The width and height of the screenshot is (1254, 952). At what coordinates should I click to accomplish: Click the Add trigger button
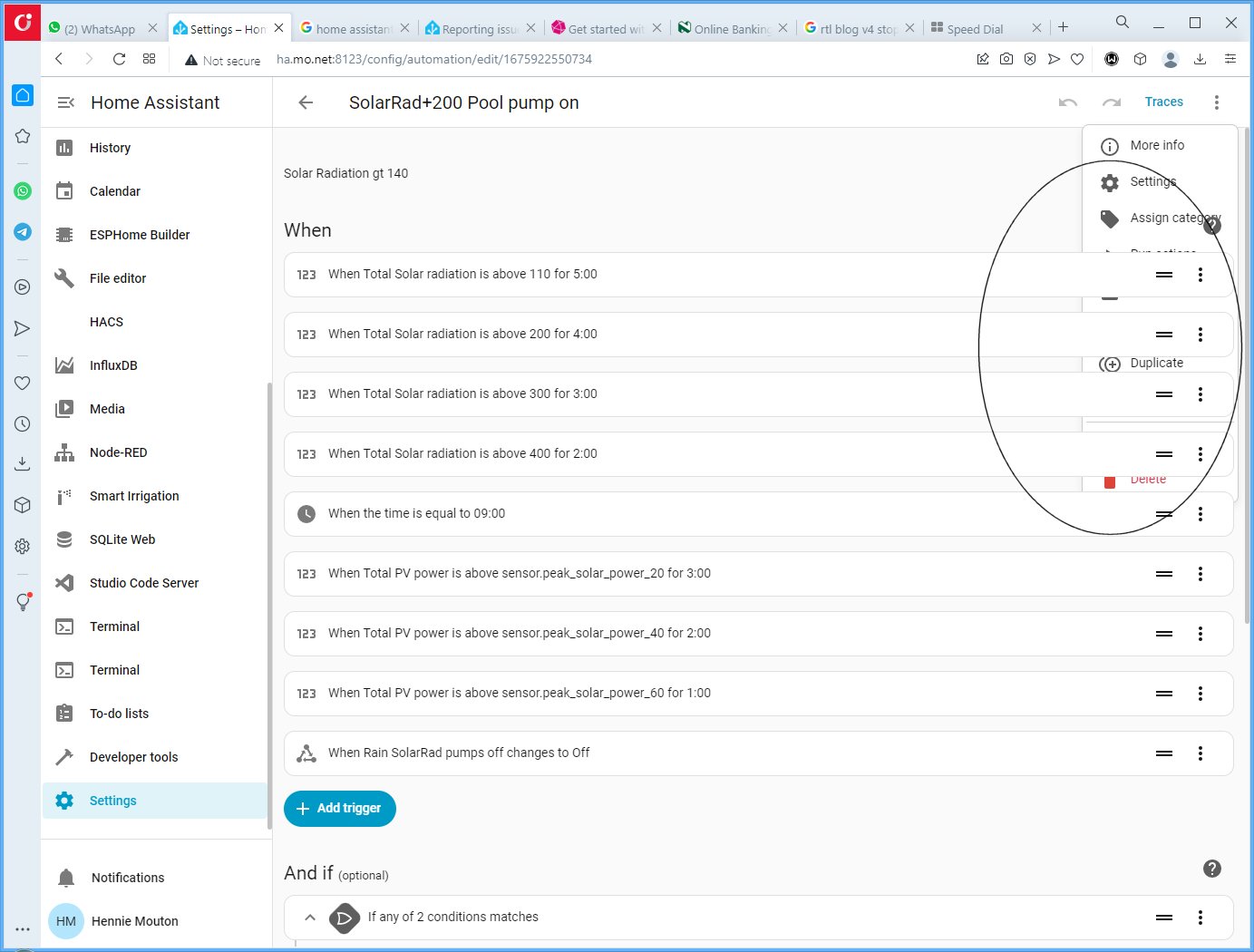(x=340, y=808)
